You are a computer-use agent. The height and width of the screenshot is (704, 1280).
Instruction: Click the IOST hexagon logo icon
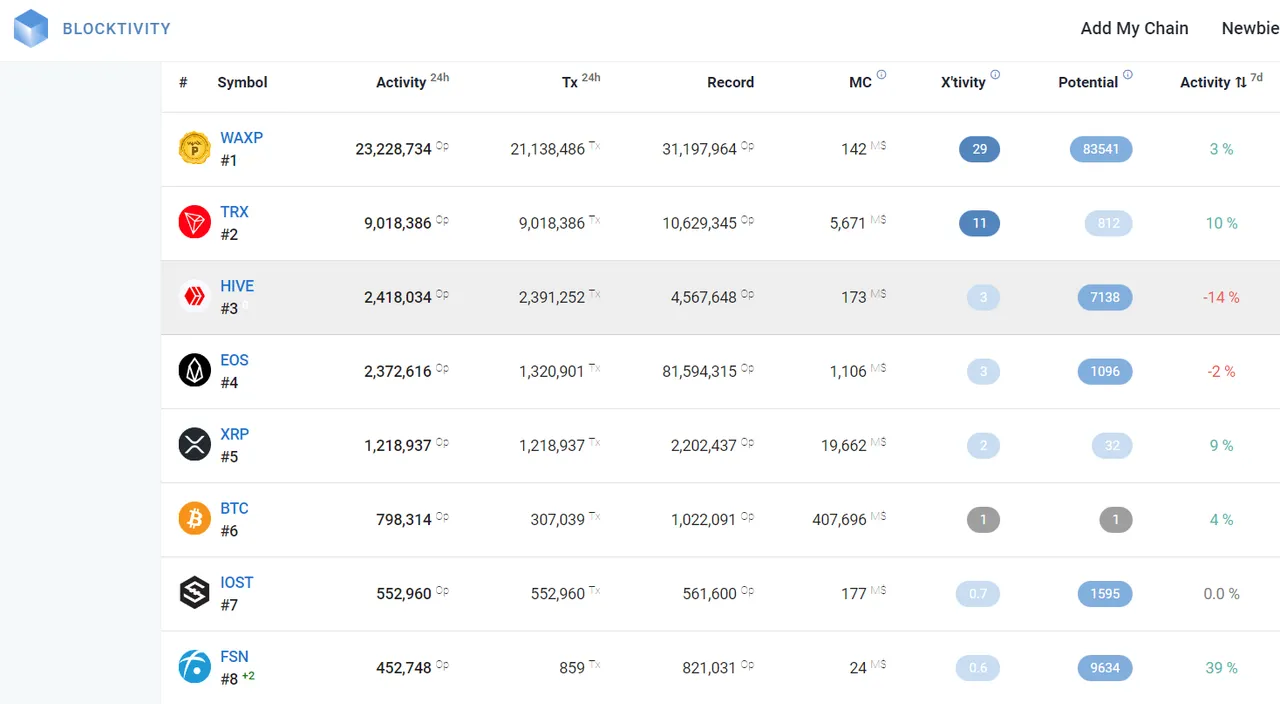tap(195, 592)
